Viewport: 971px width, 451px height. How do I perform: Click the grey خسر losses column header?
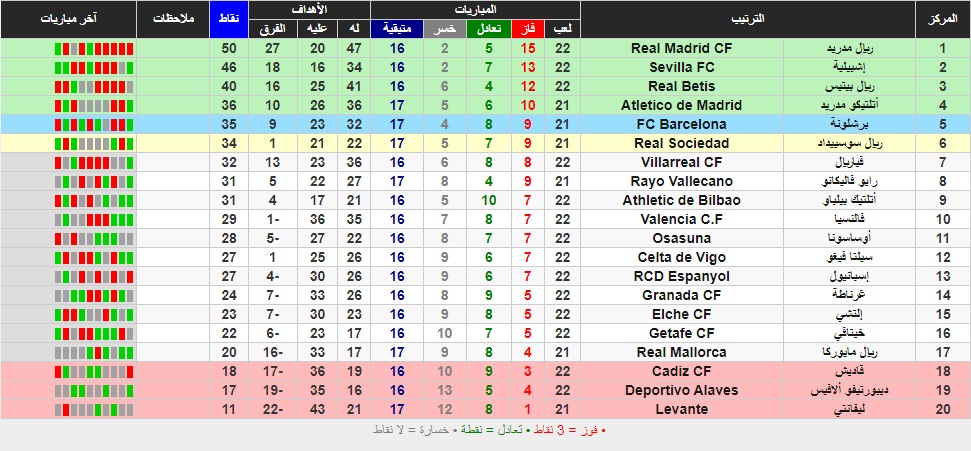pyautogui.click(x=444, y=28)
